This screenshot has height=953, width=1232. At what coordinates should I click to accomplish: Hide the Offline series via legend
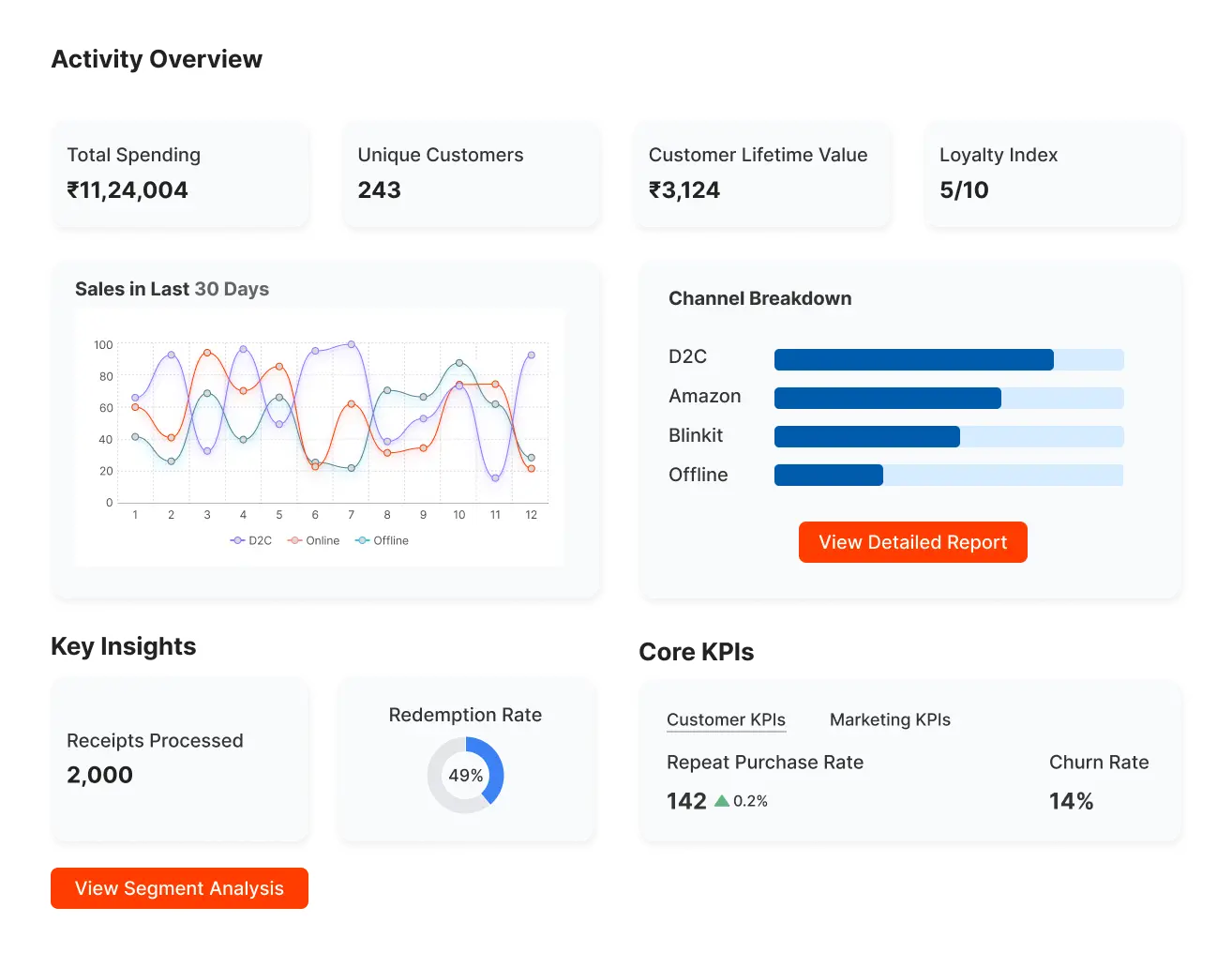click(383, 540)
